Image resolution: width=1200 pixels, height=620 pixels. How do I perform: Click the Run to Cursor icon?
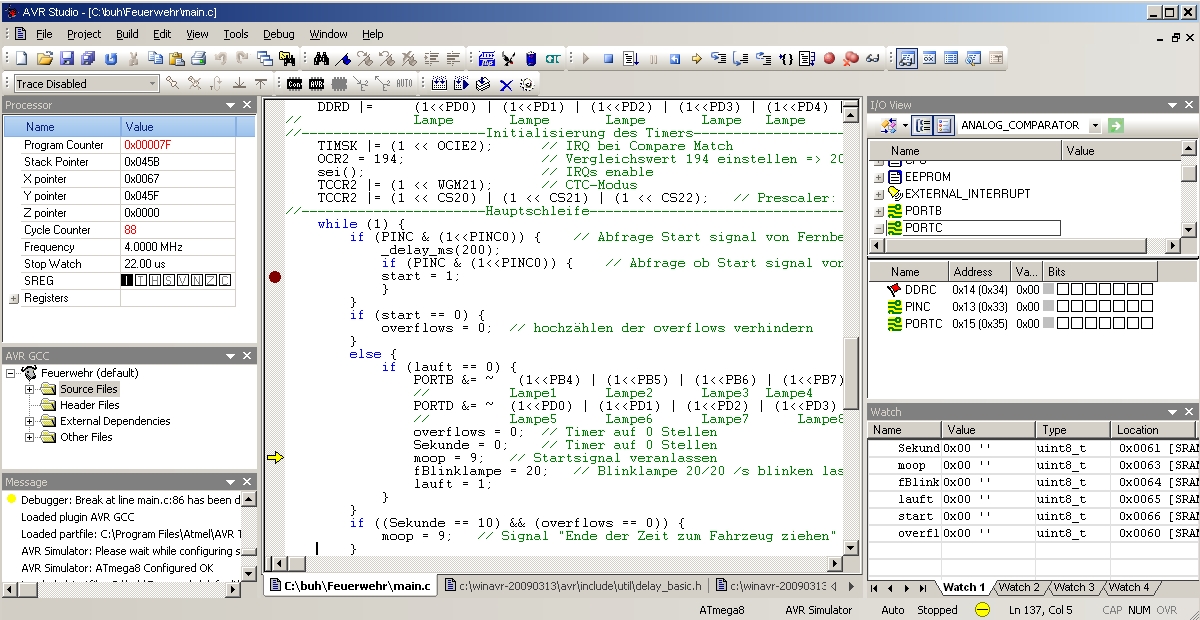click(786, 59)
